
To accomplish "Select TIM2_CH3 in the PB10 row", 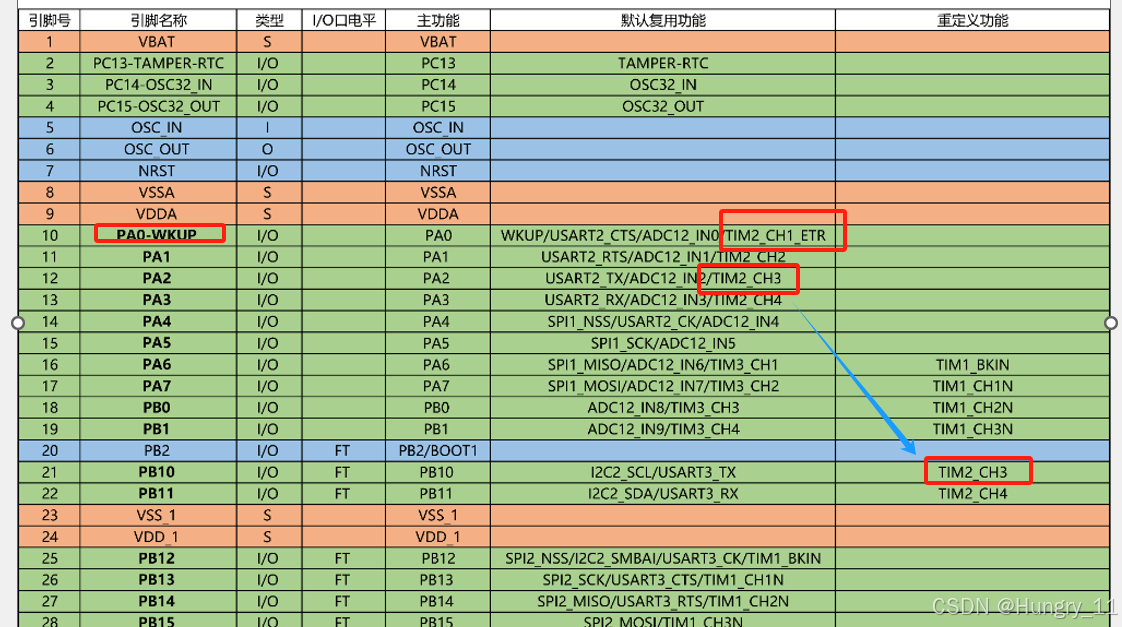I will tap(972, 472).
